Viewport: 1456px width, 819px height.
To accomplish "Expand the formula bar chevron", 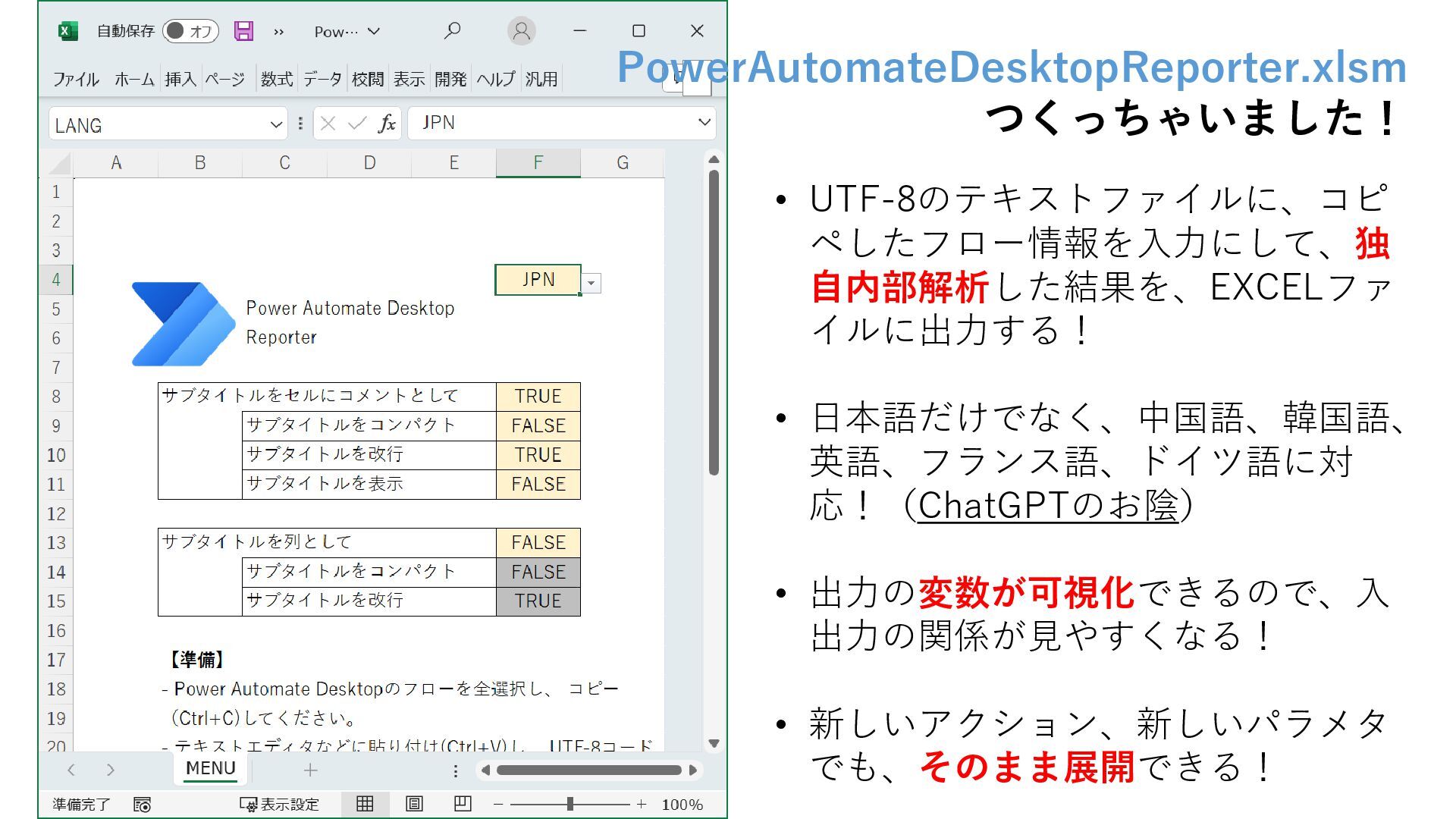I will click(x=704, y=123).
